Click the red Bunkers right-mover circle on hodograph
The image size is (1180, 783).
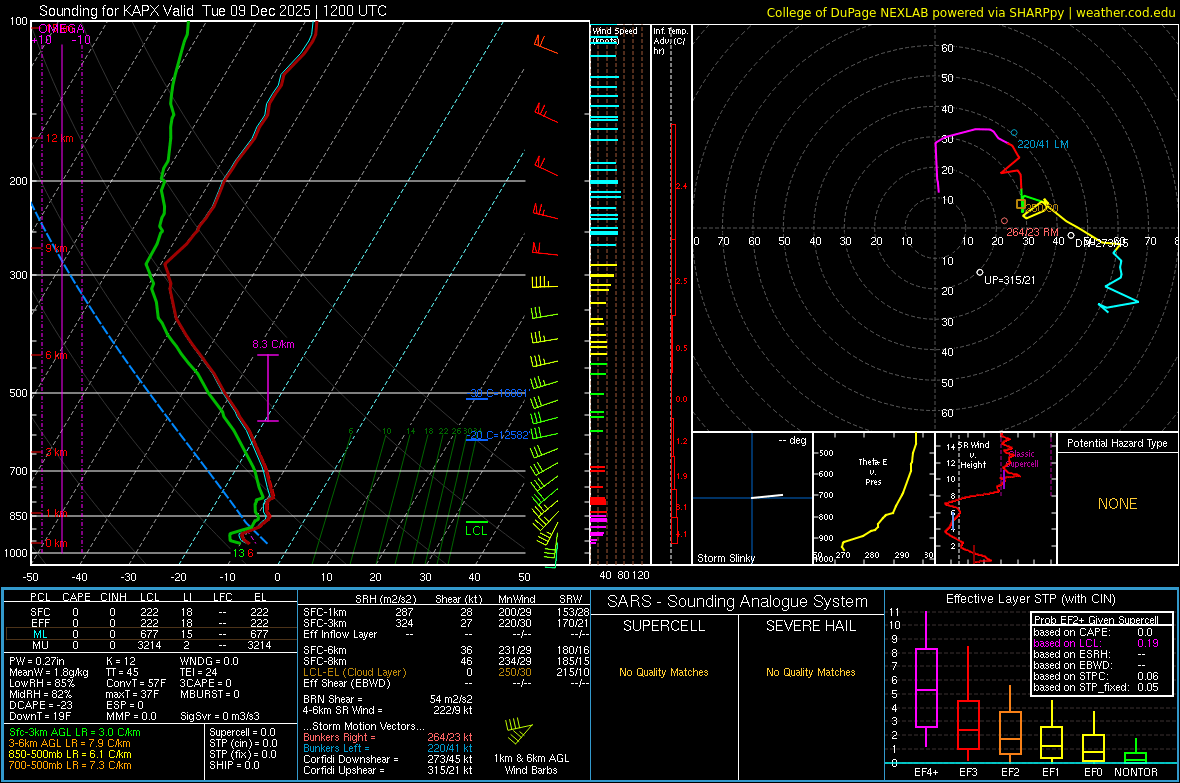coord(1005,221)
